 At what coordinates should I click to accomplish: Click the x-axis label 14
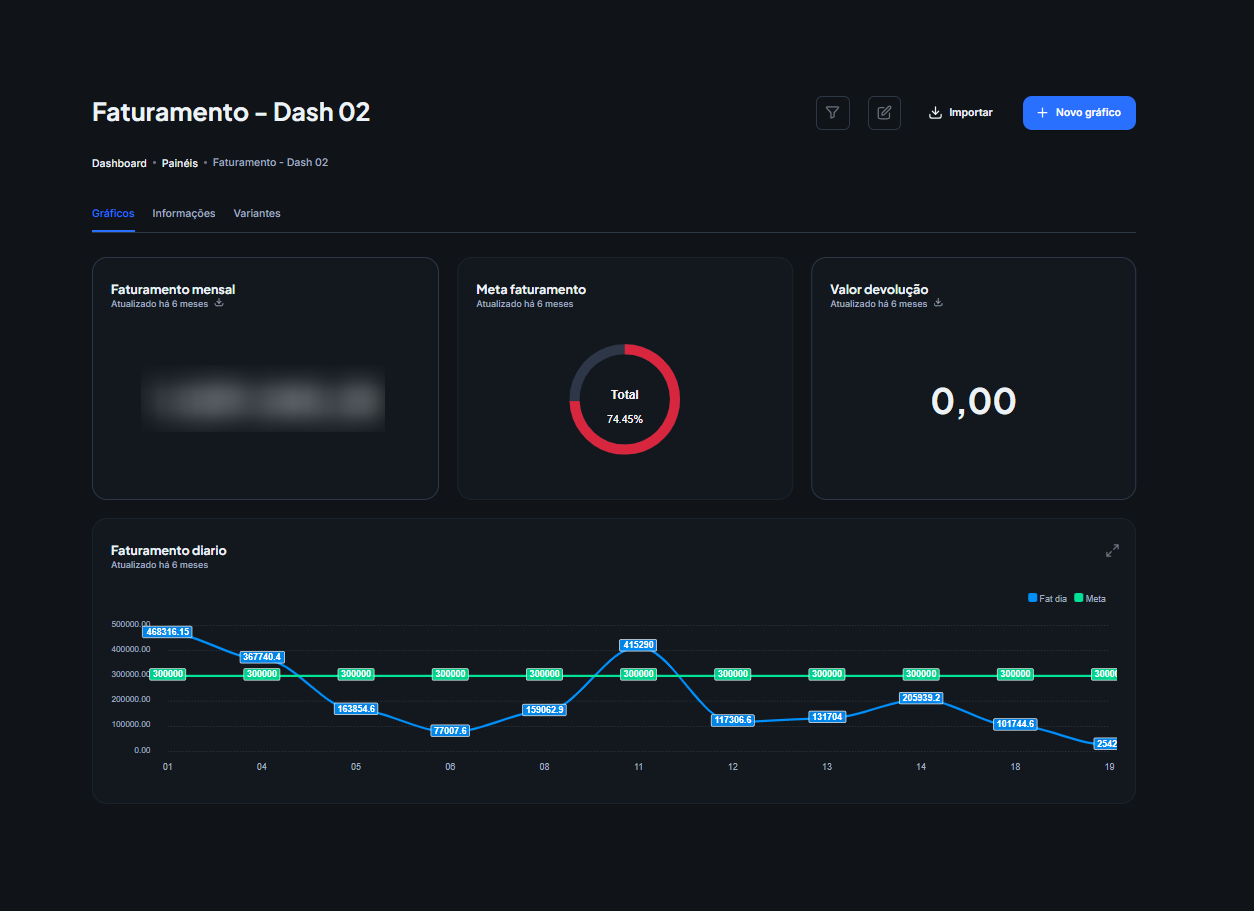click(921, 767)
